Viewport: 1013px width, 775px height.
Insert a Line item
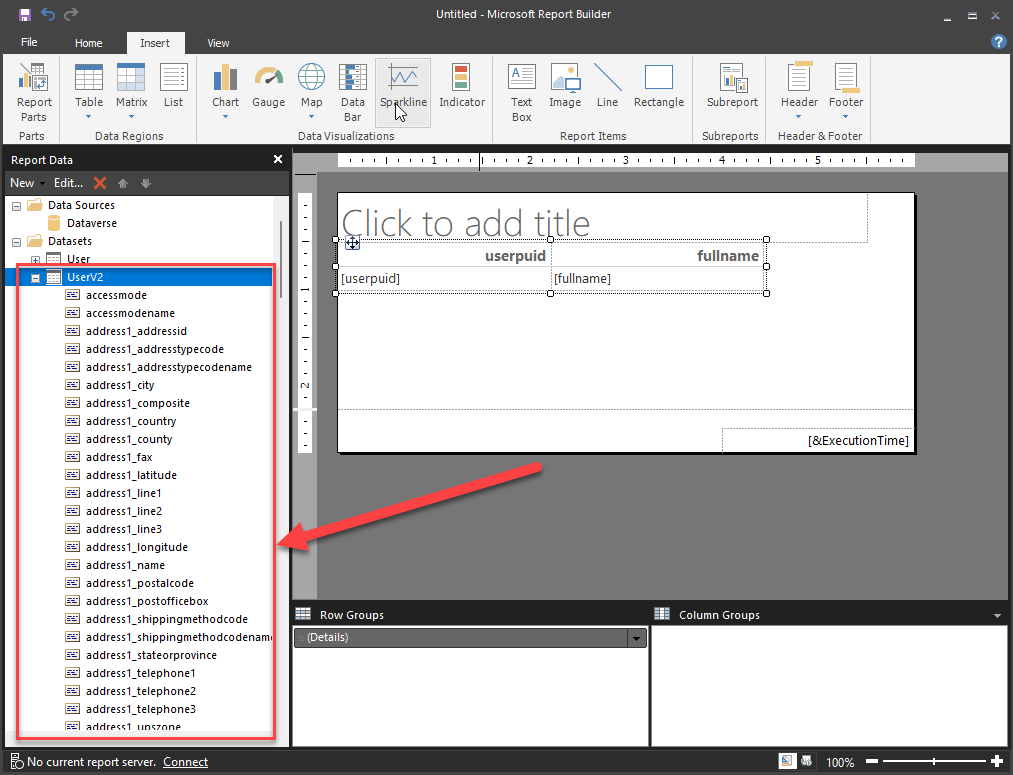click(607, 85)
